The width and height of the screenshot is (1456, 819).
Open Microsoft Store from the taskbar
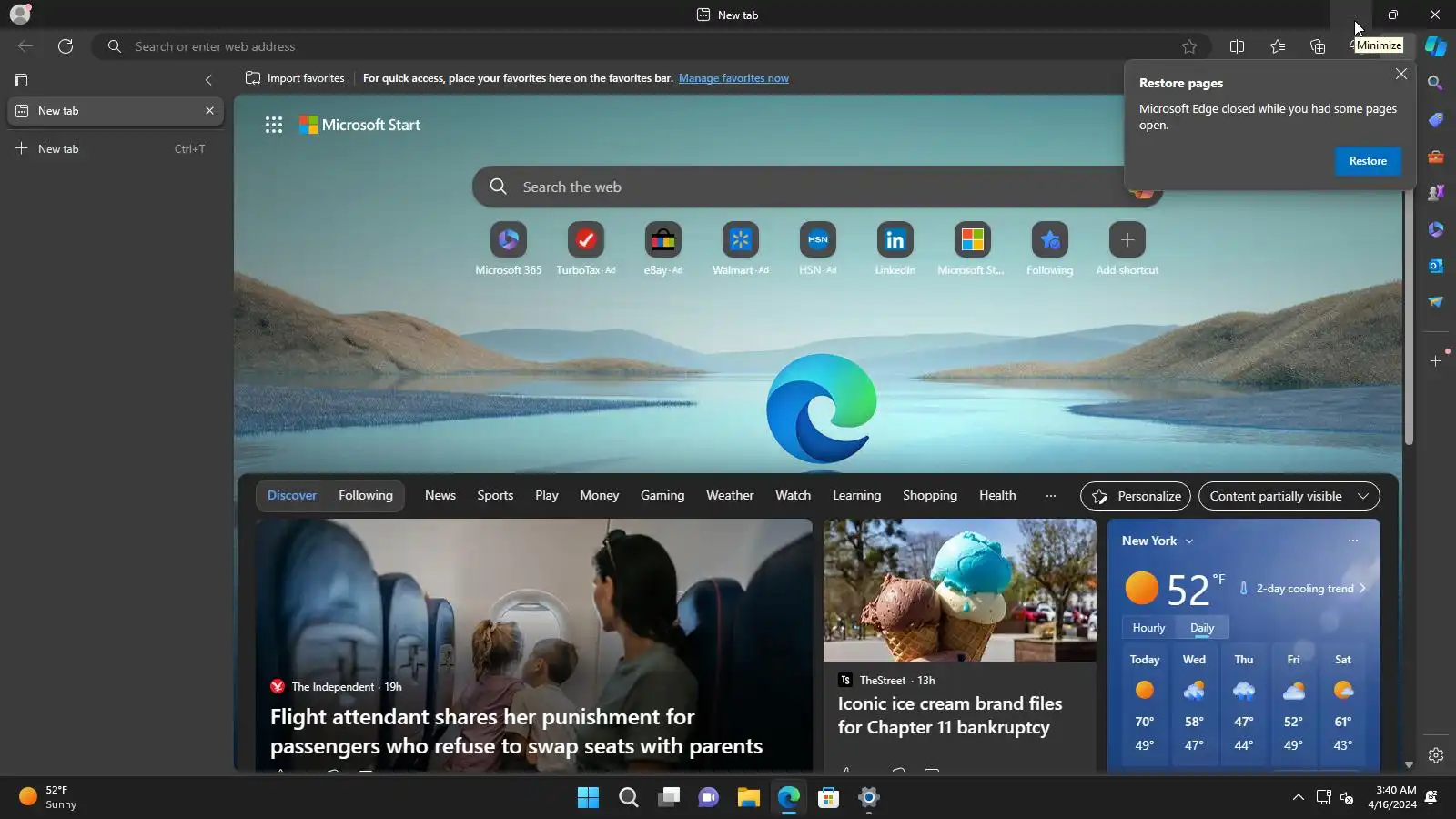point(829,798)
